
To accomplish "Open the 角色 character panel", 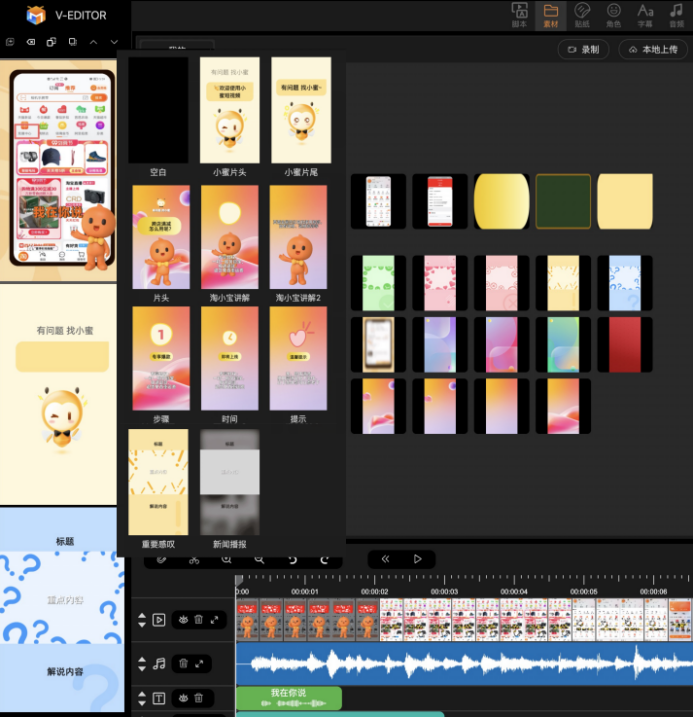I will point(613,16).
